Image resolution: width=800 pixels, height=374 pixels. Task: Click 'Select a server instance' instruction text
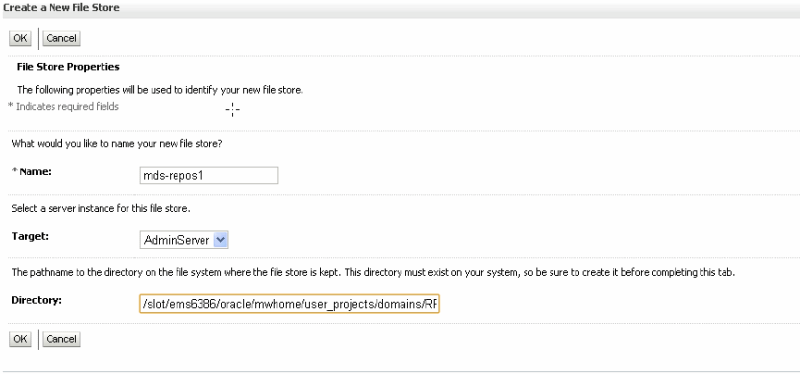[101, 209]
